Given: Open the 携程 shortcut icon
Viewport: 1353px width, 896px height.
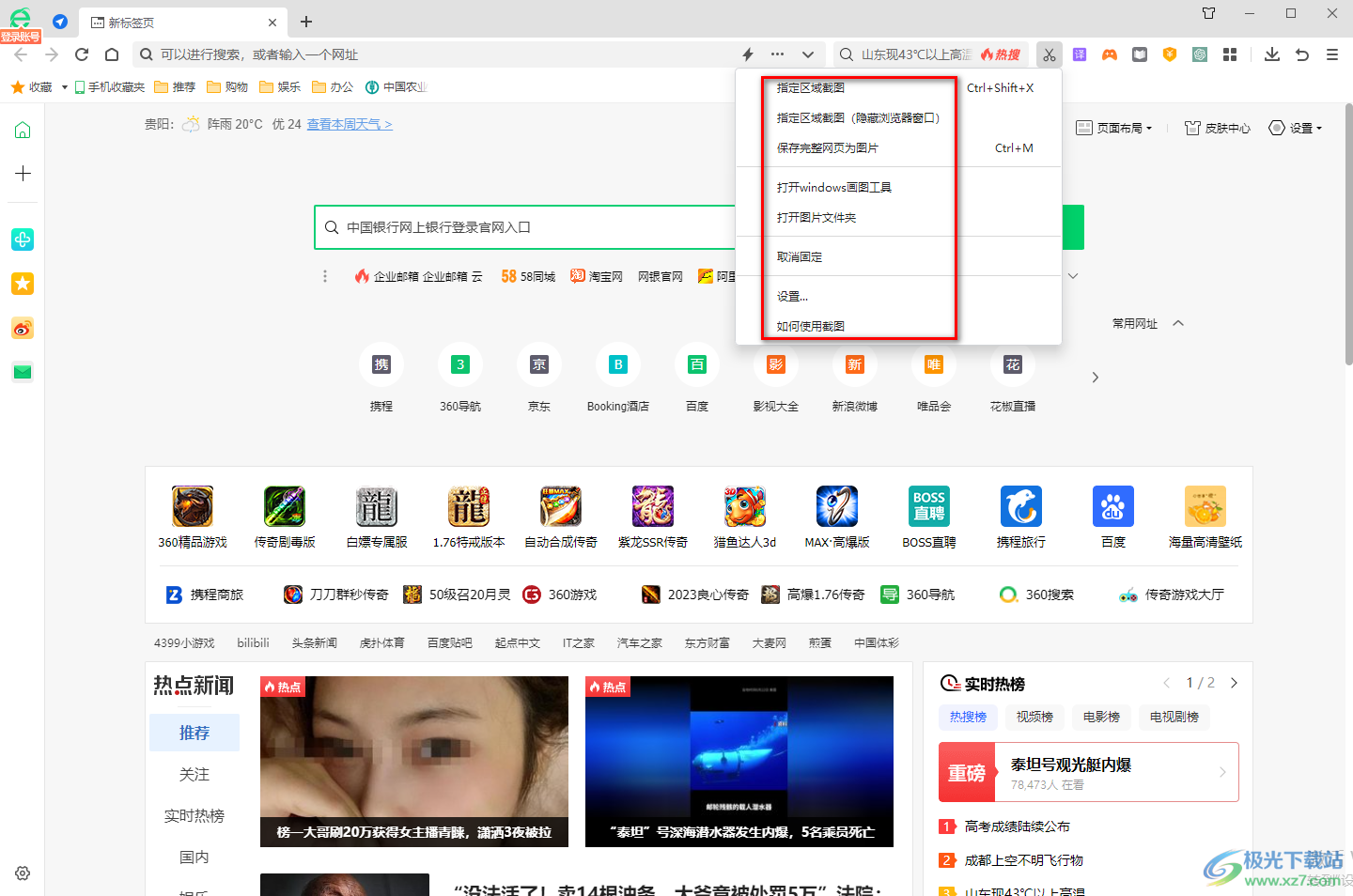Looking at the screenshot, I should (x=381, y=364).
